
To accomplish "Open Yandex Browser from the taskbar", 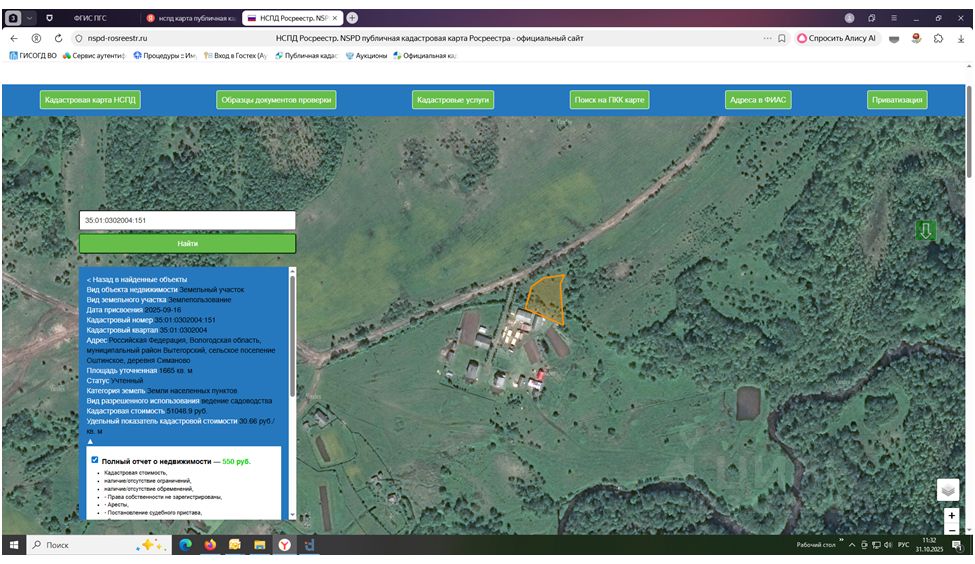I will [x=284, y=545].
